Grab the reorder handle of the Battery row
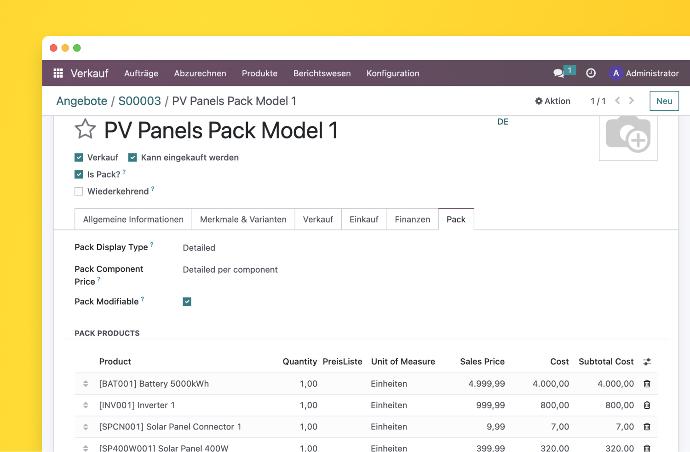Screen dimensions: 690x452 [x=85, y=384]
